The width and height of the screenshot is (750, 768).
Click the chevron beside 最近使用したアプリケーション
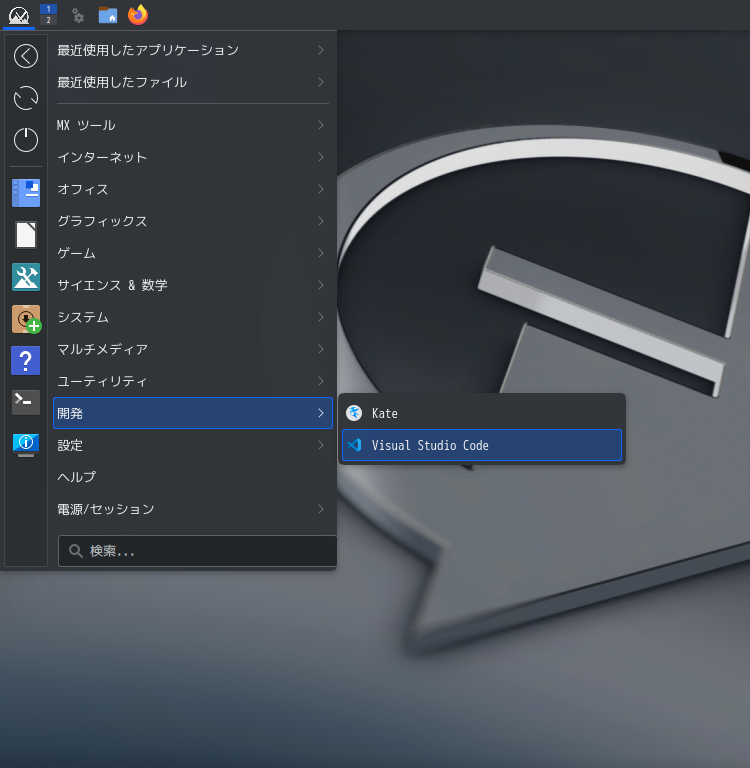pos(321,50)
